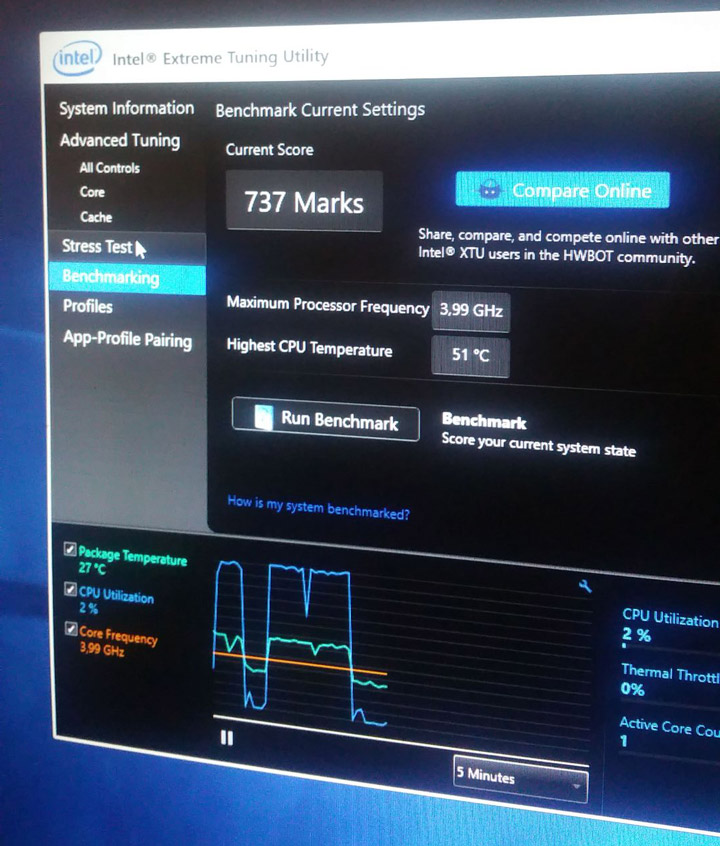This screenshot has width=720, height=846.
Task: Click the Compare Online button
Action: (x=562, y=190)
